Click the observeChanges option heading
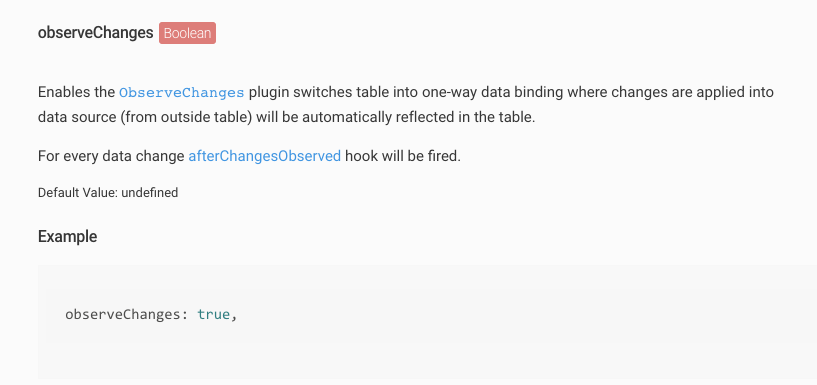Screen dimensions: 817x385 click(95, 33)
